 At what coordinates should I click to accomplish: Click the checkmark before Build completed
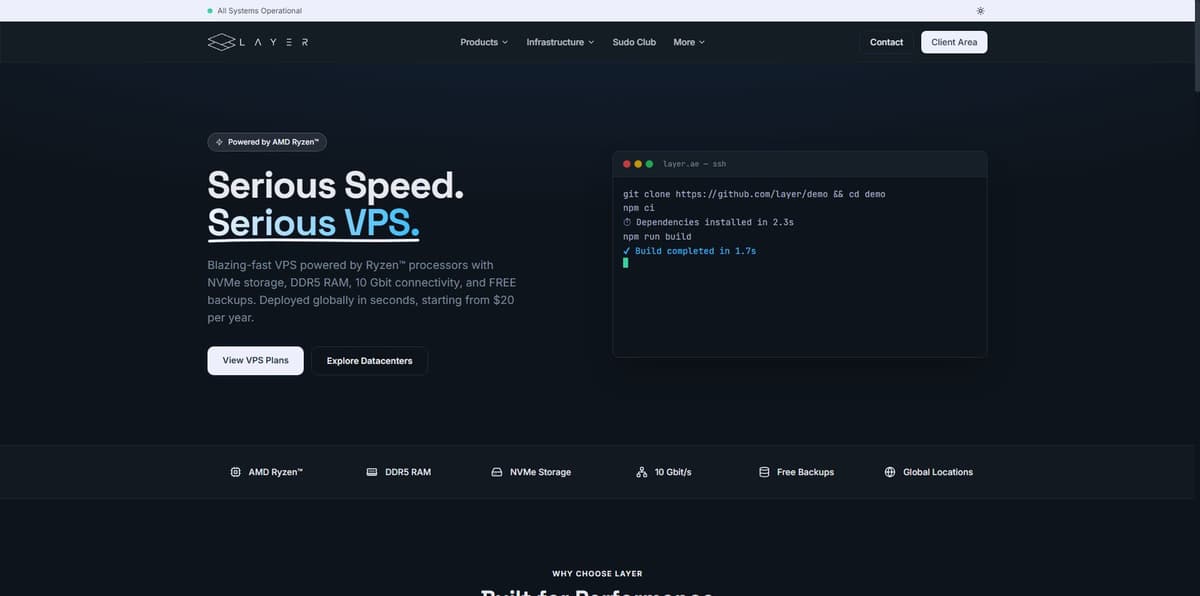[627, 251]
